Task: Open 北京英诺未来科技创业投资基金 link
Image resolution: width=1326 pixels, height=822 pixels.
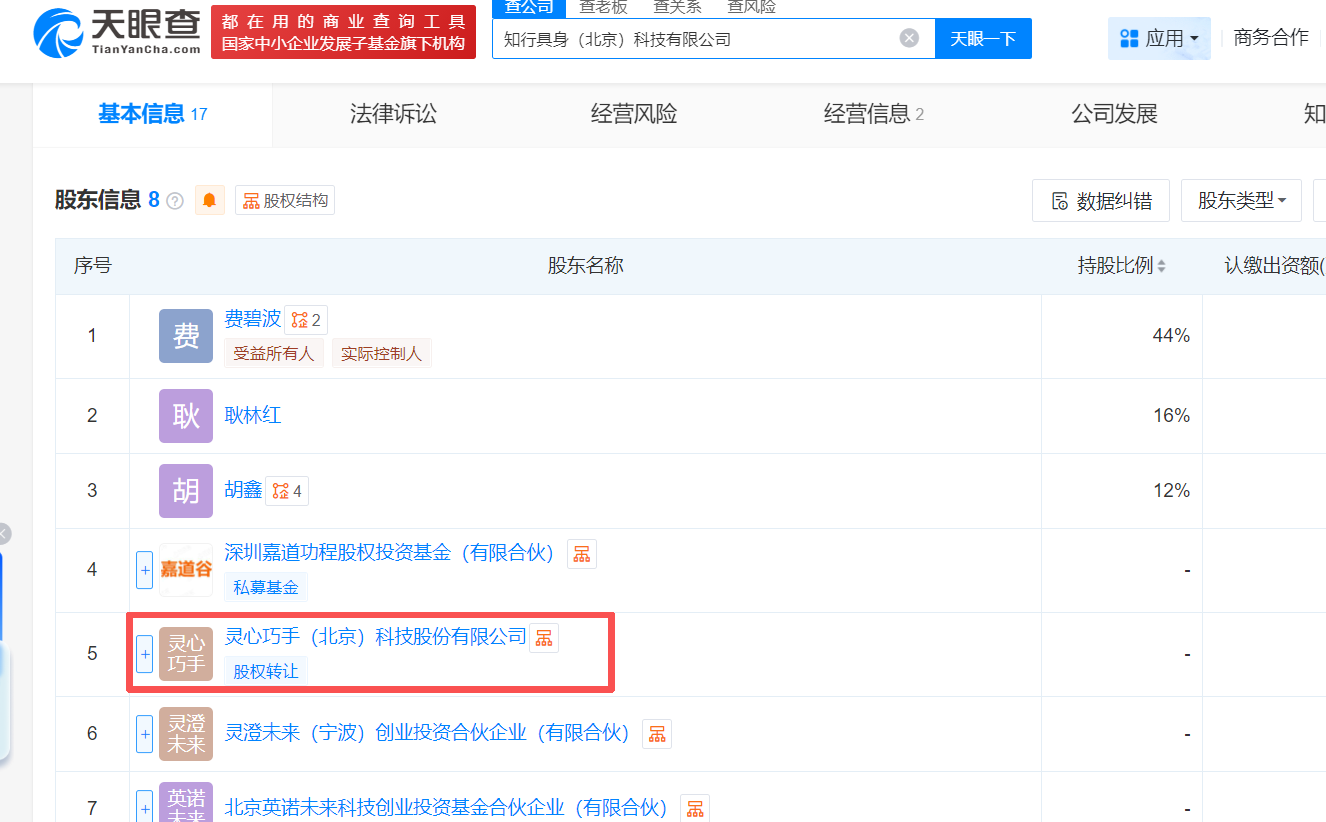Action: (x=446, y=807)
